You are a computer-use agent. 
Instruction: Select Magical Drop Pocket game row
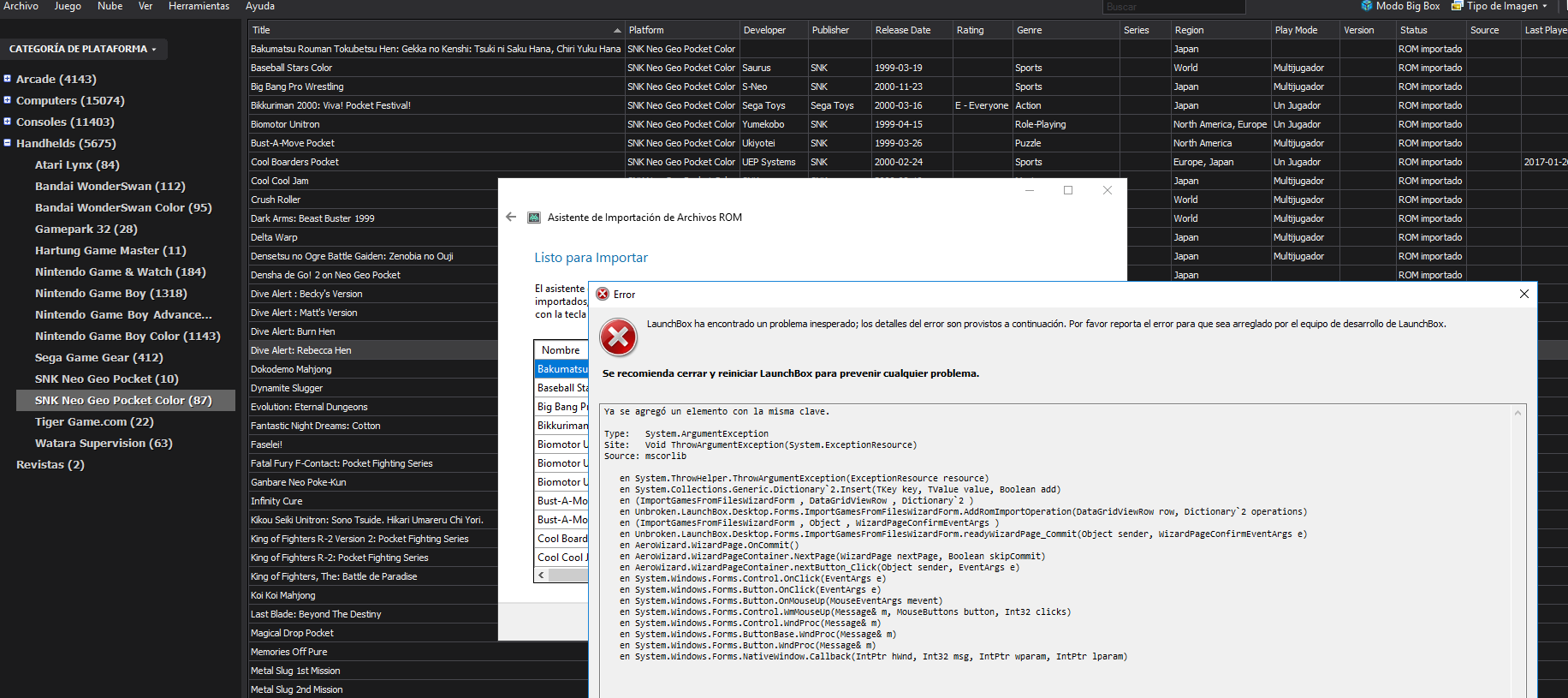(x=373, y=633)
